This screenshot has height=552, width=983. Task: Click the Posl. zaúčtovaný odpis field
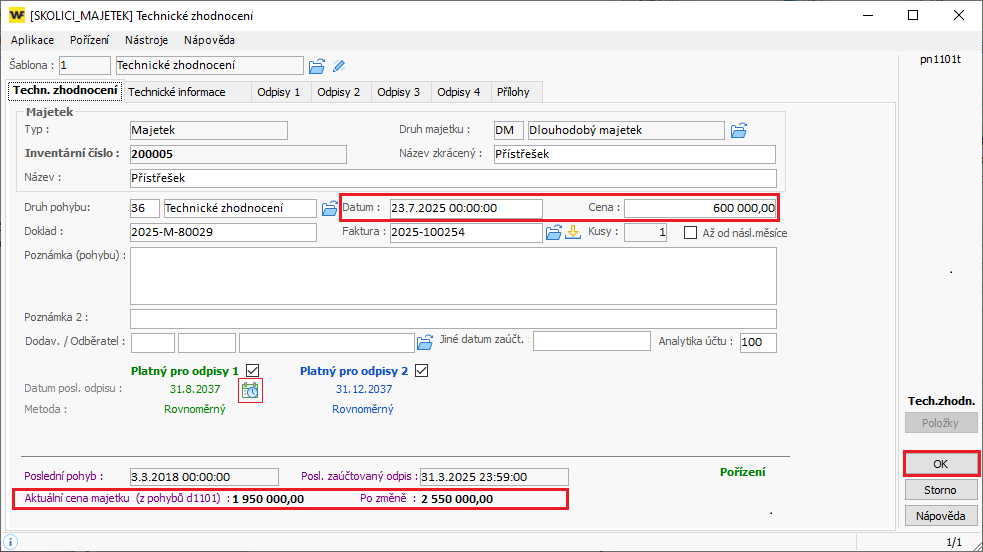[494, 477]
